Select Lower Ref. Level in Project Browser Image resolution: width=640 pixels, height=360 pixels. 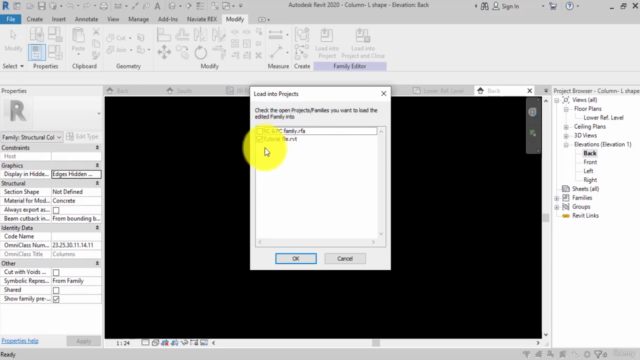point(603,118)
